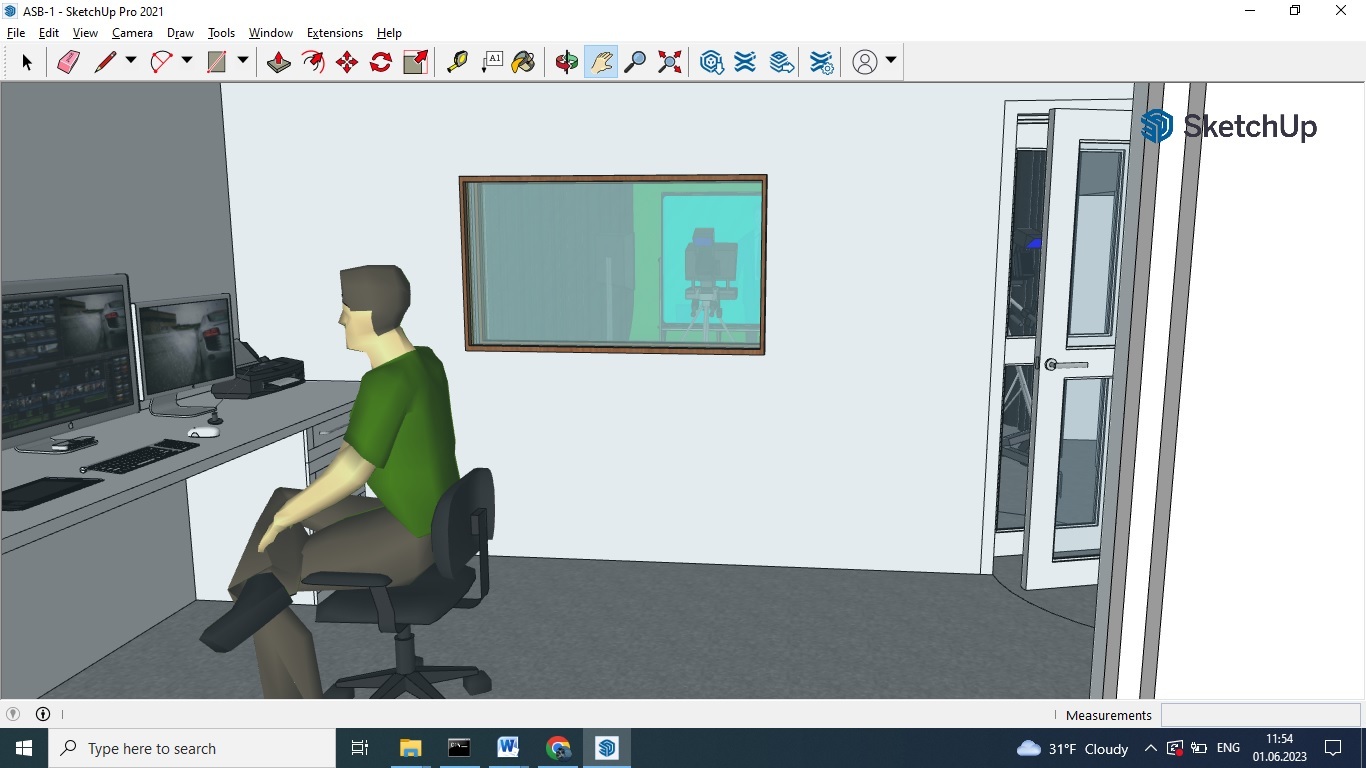The width and height of the screenshot is (1366, 768).
Task: Expand the Arc tool dropdown arrow
Action: coord(187,61)
